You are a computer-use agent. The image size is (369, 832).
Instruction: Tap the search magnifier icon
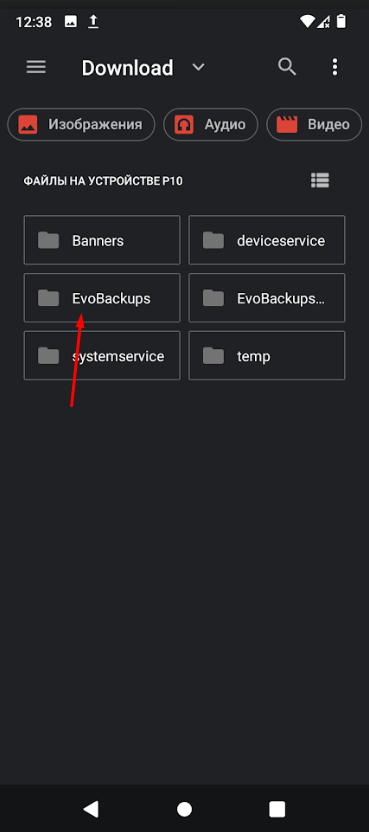[x=287, y=67]
